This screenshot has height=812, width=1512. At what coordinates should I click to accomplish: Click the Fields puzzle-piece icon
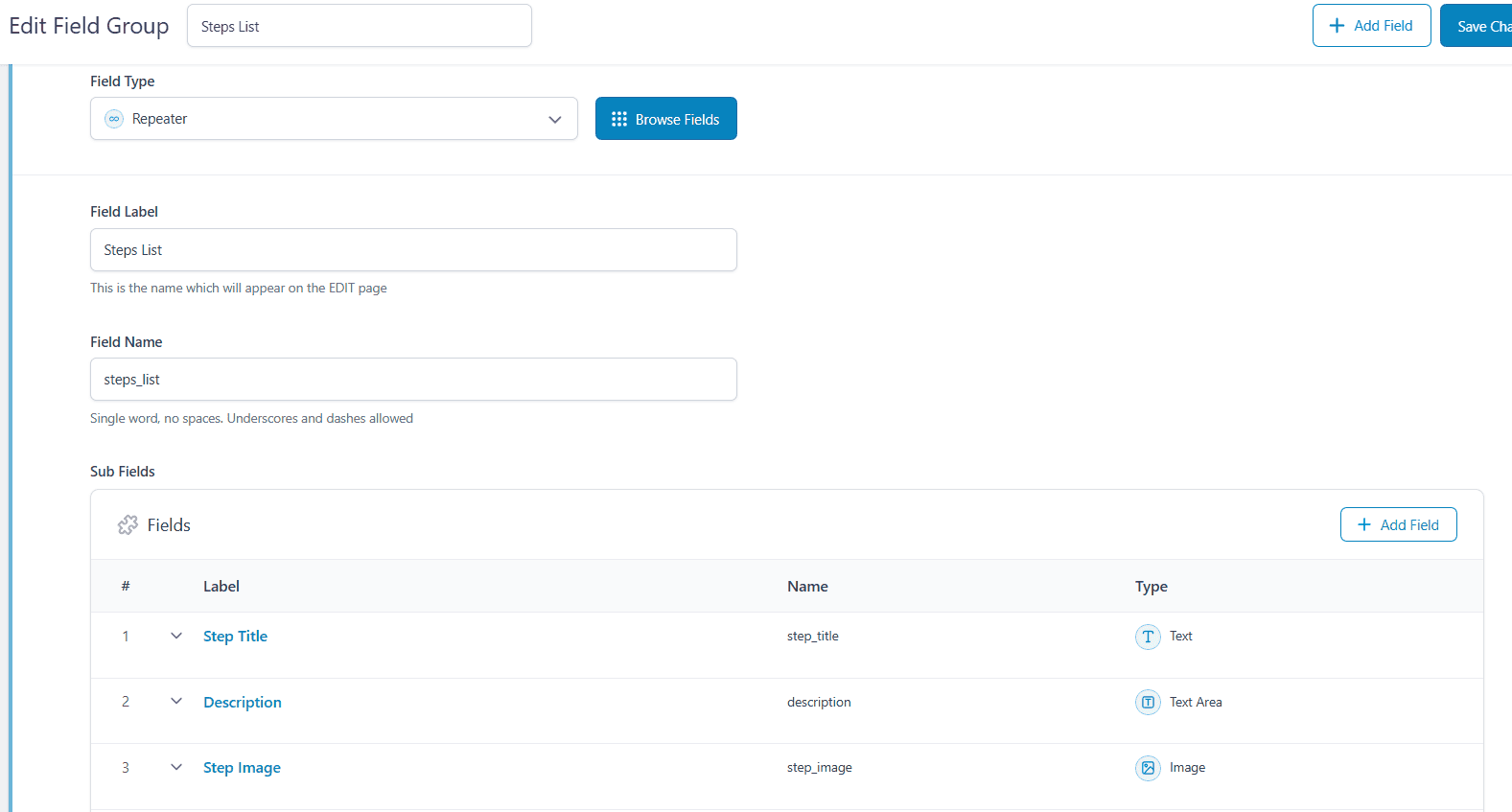[x=128, y=525]
